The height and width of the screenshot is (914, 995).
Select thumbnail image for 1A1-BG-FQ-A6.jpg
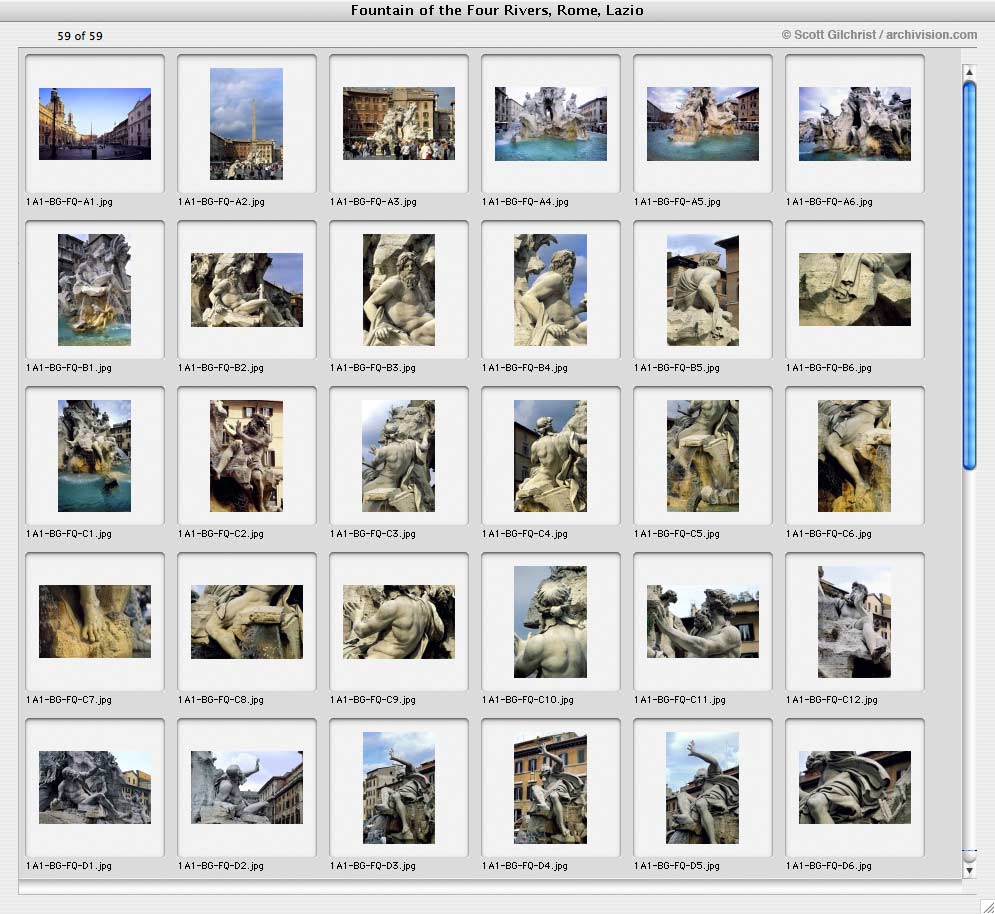click(x=854, y=124)
